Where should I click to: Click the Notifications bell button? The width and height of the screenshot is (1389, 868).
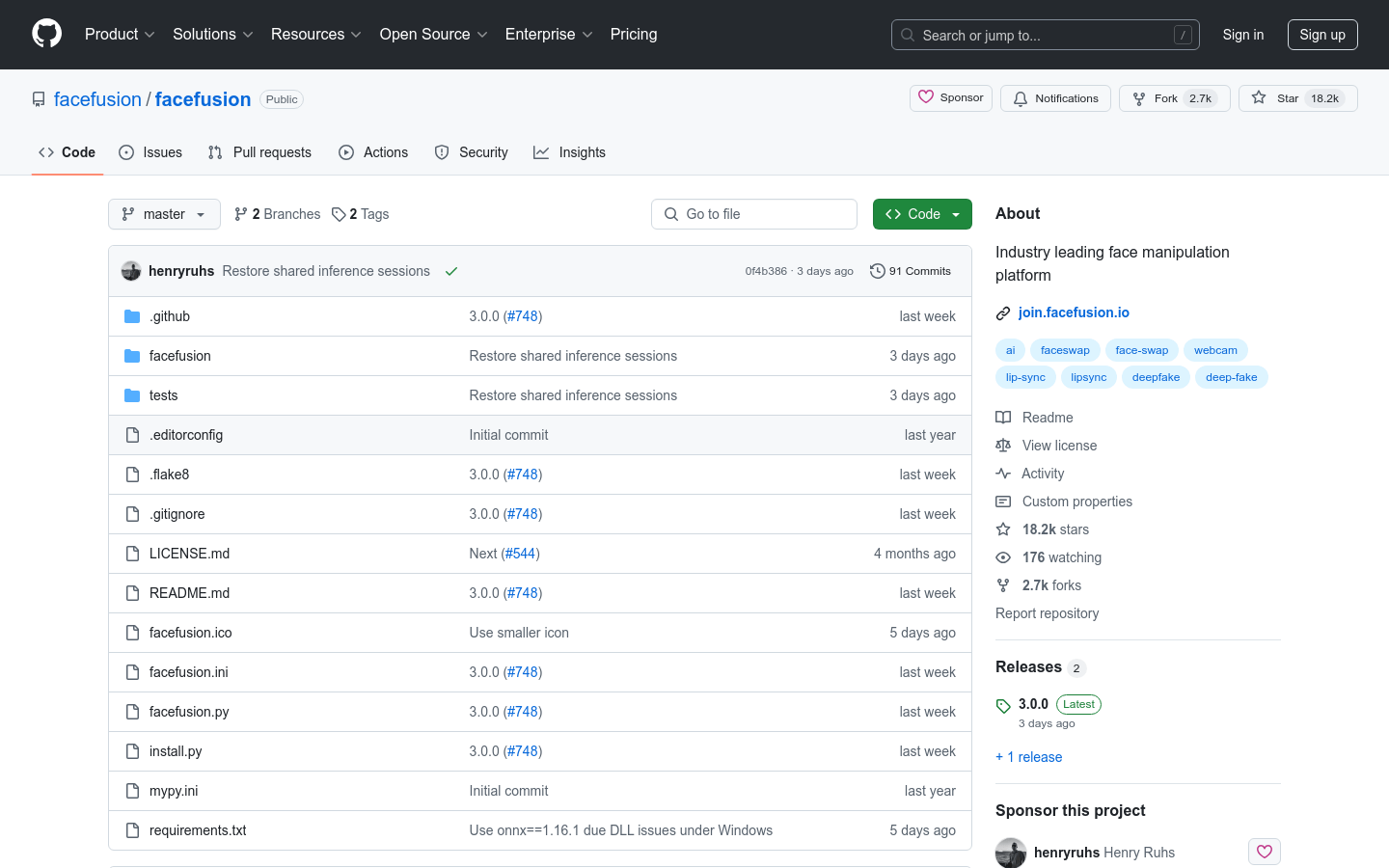click(x=1055, y=98)
